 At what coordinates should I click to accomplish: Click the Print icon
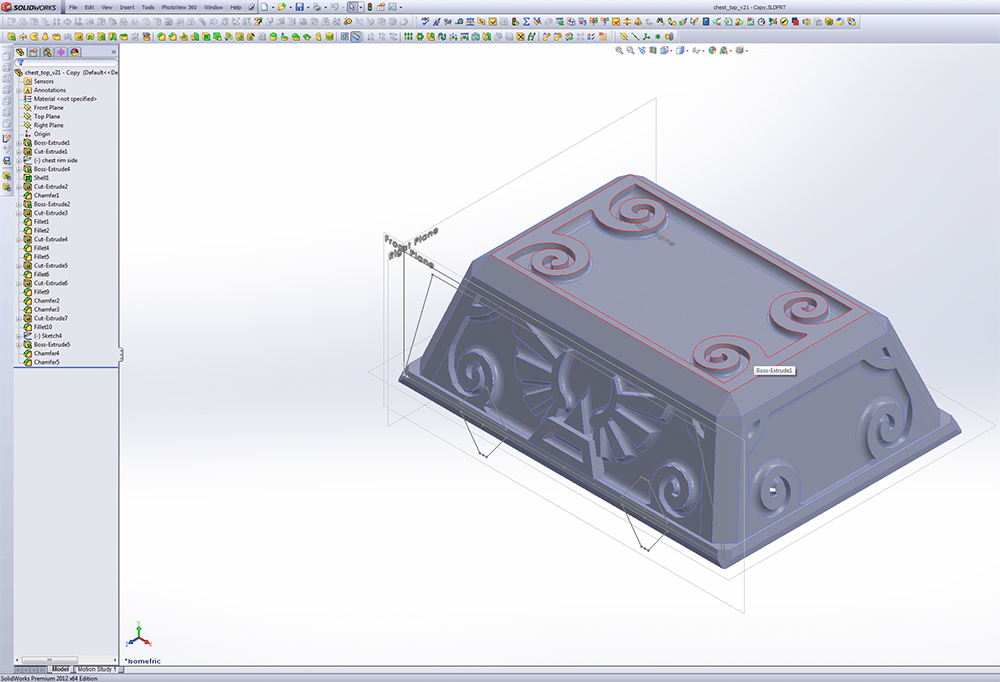point(317,7)
